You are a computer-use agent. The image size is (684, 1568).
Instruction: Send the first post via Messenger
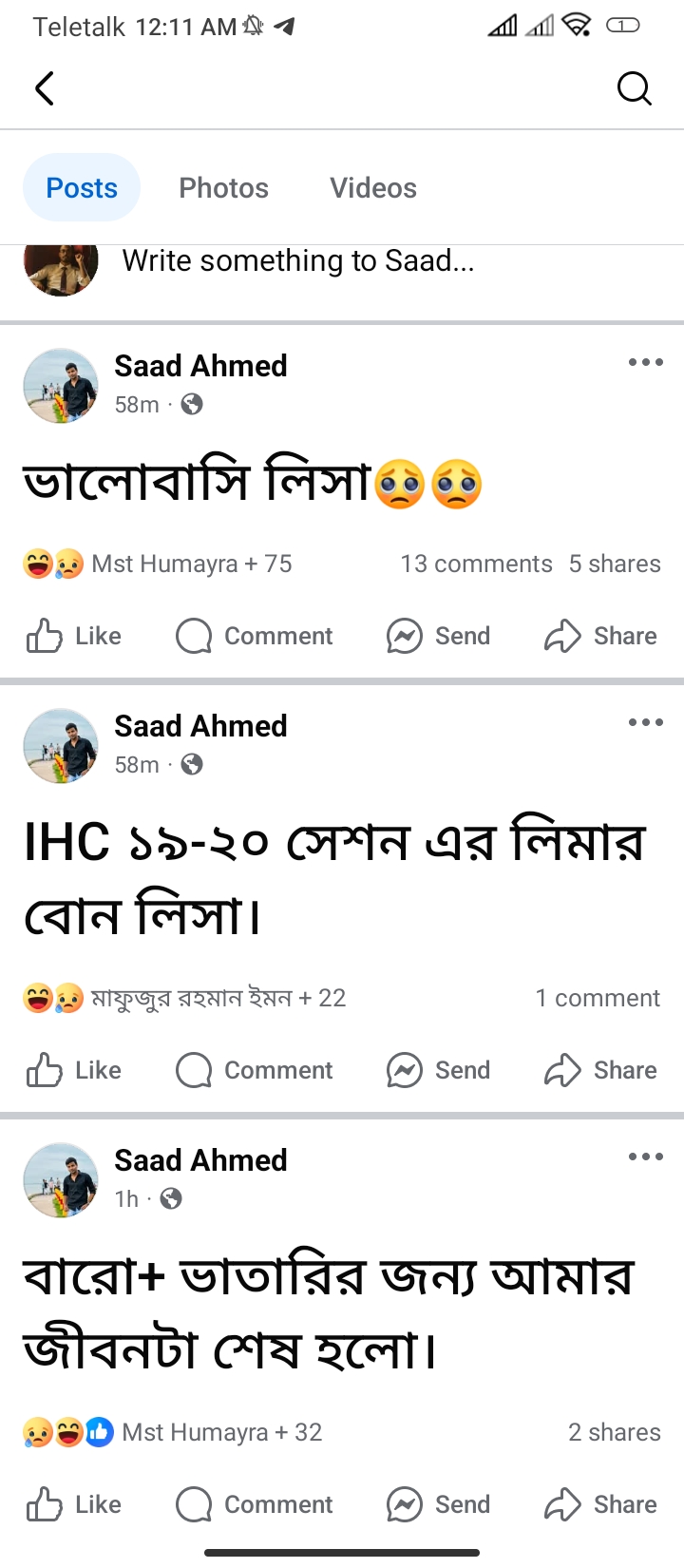438,636
